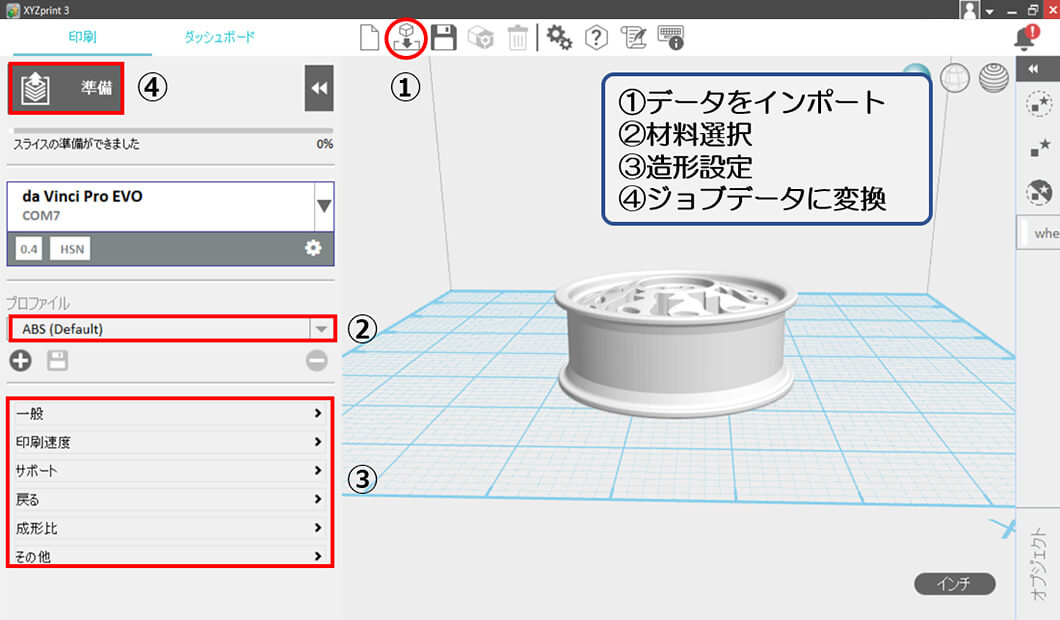Switch to the 印刷 tab
Image resolution: width=1060 pixels, height=620 pixels.
point(82,37)
